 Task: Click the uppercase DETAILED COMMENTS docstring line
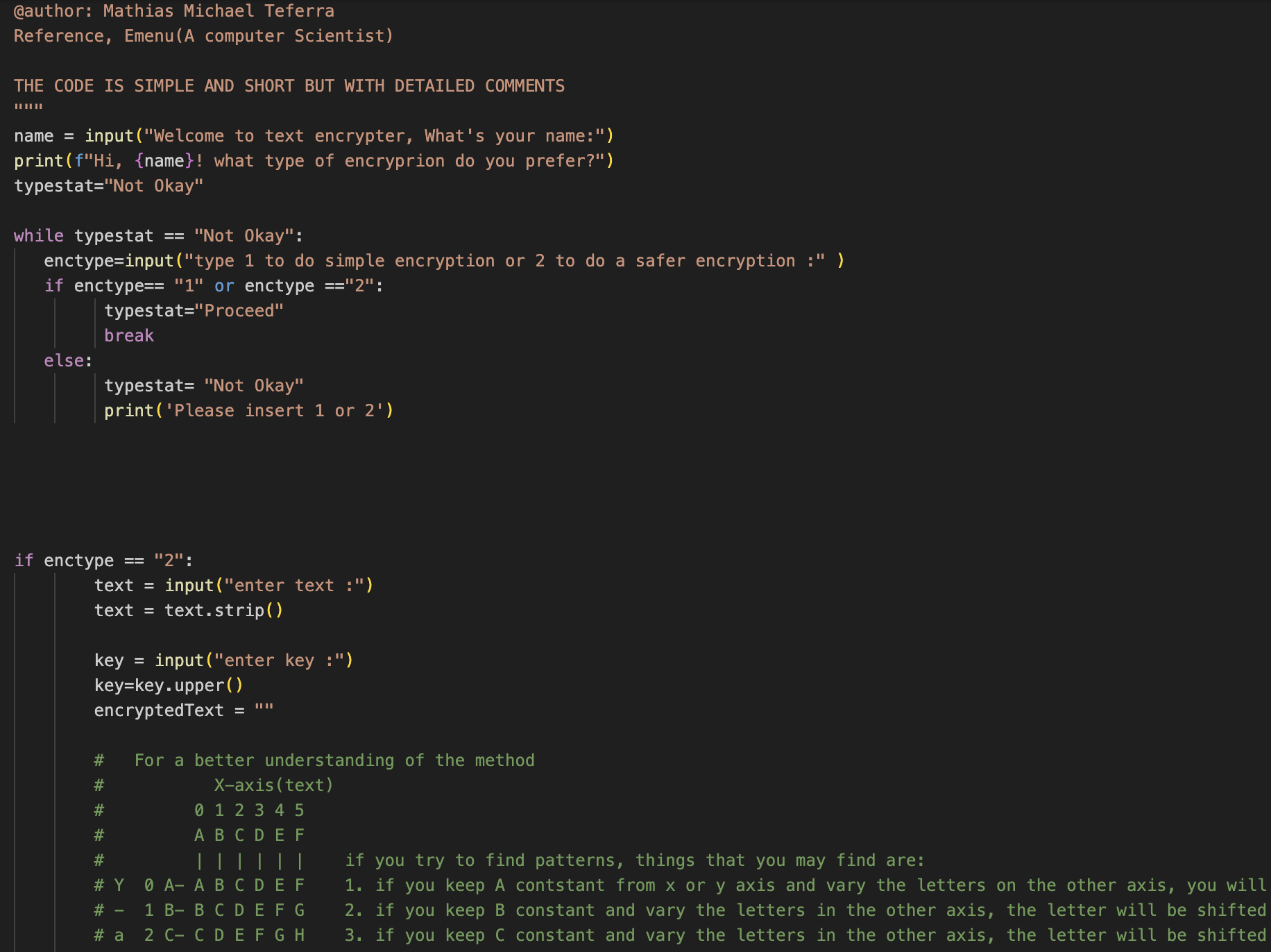[289, 86]
